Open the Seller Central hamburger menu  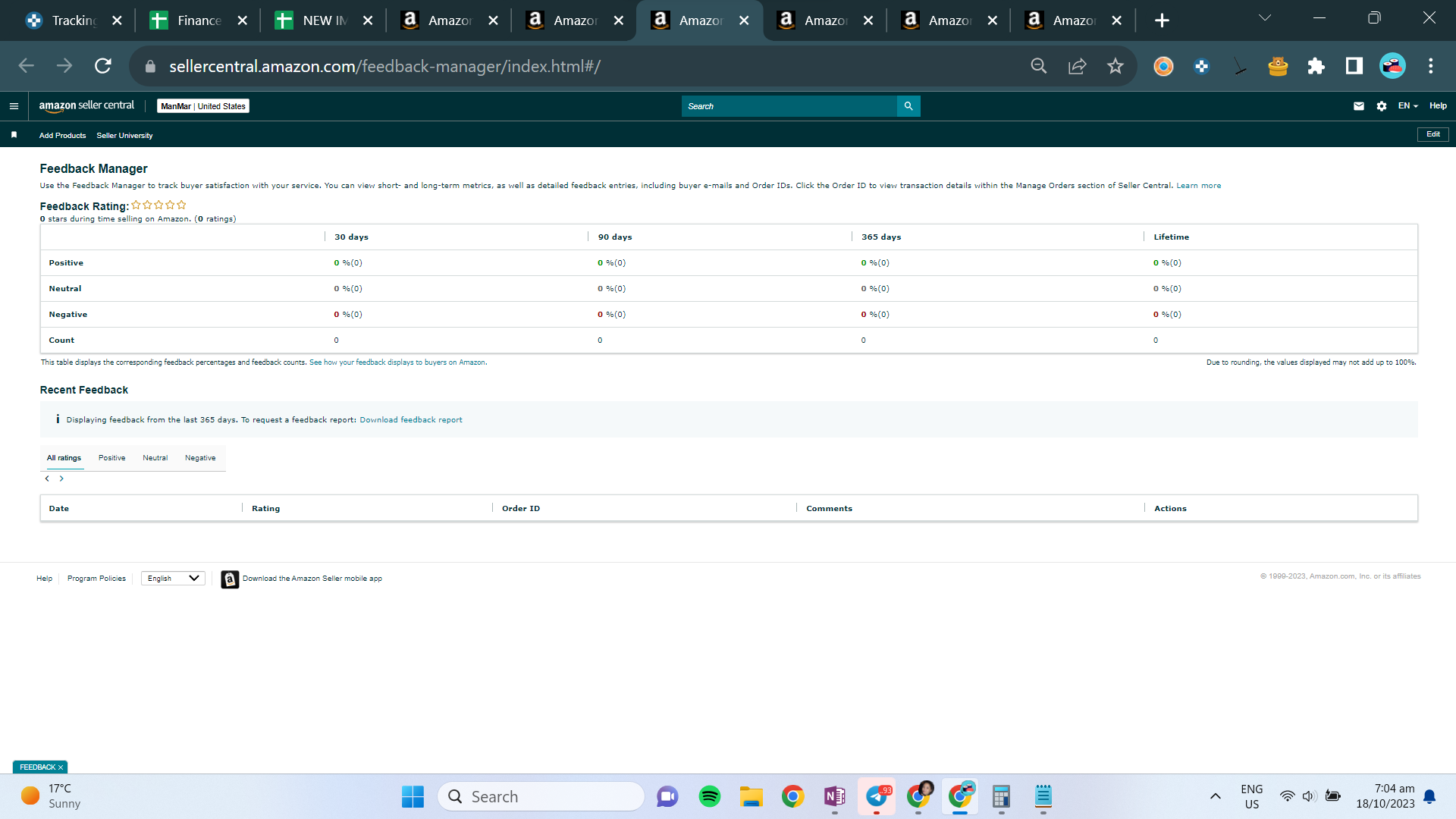pos(14,106)
